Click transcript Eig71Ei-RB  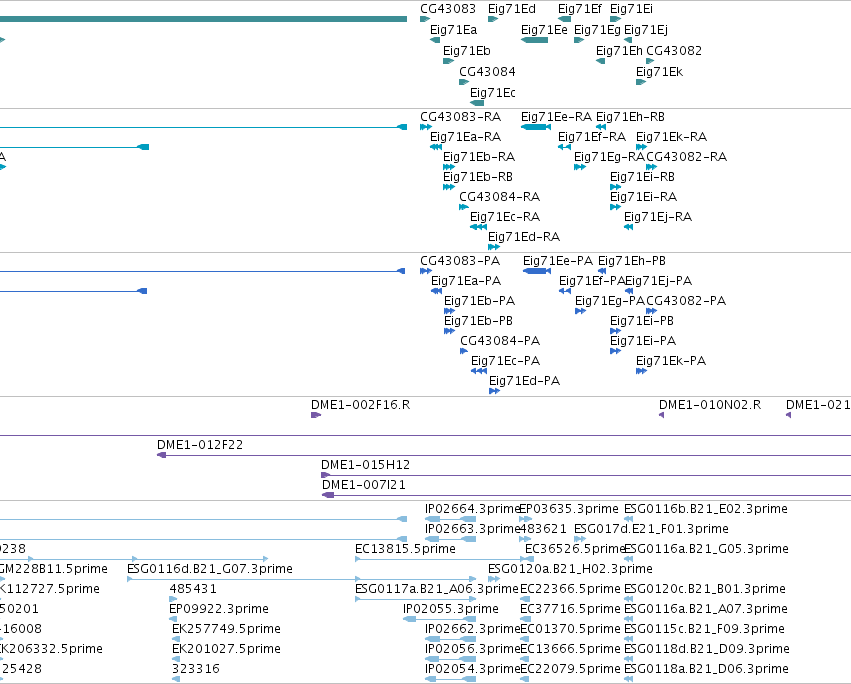tap(643, 177)
